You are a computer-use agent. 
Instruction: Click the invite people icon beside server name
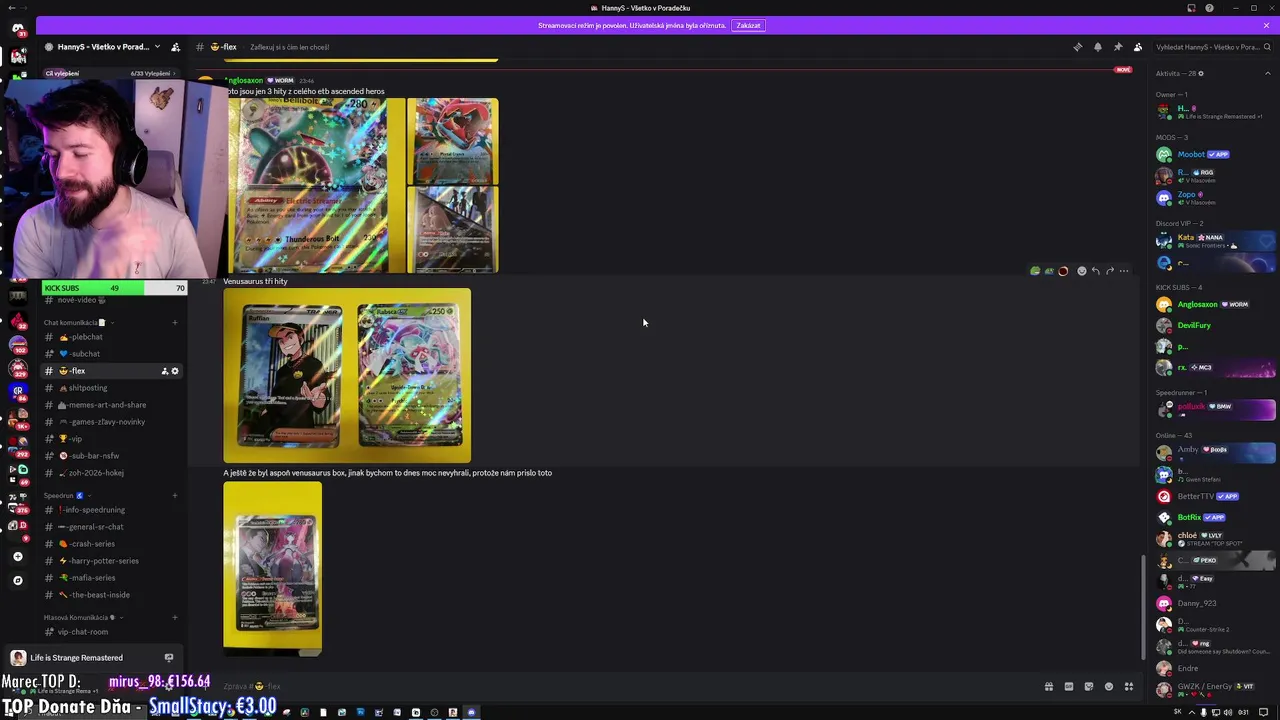click(176, 47)
